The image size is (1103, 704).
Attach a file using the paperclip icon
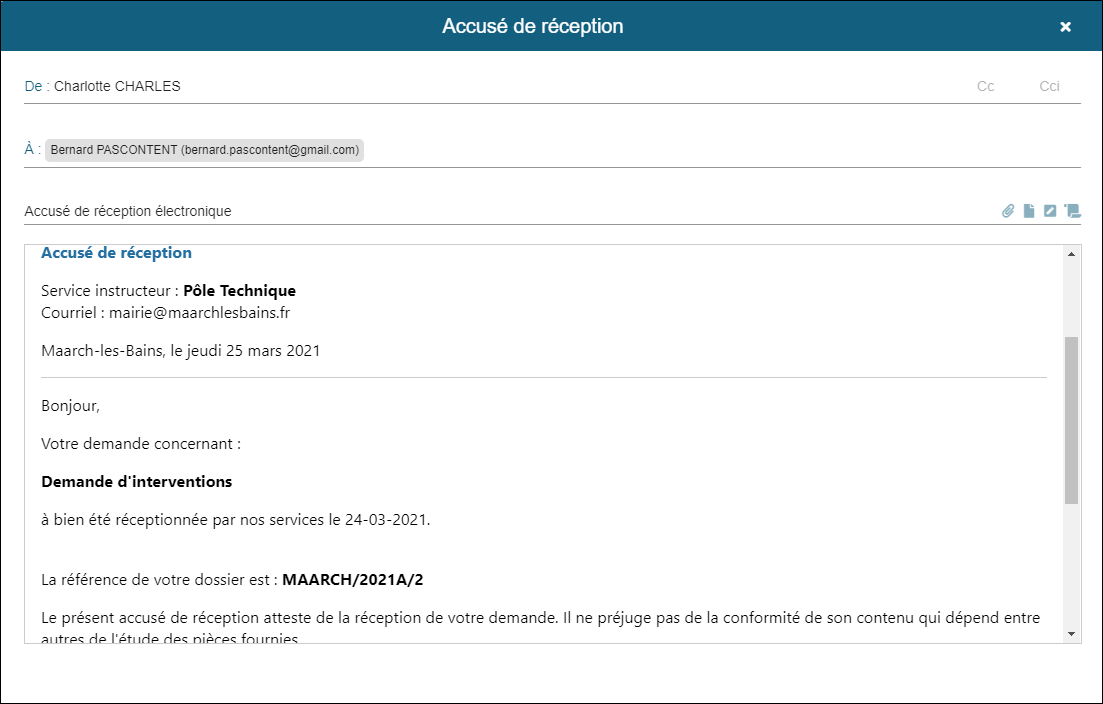coord(1008,211)
